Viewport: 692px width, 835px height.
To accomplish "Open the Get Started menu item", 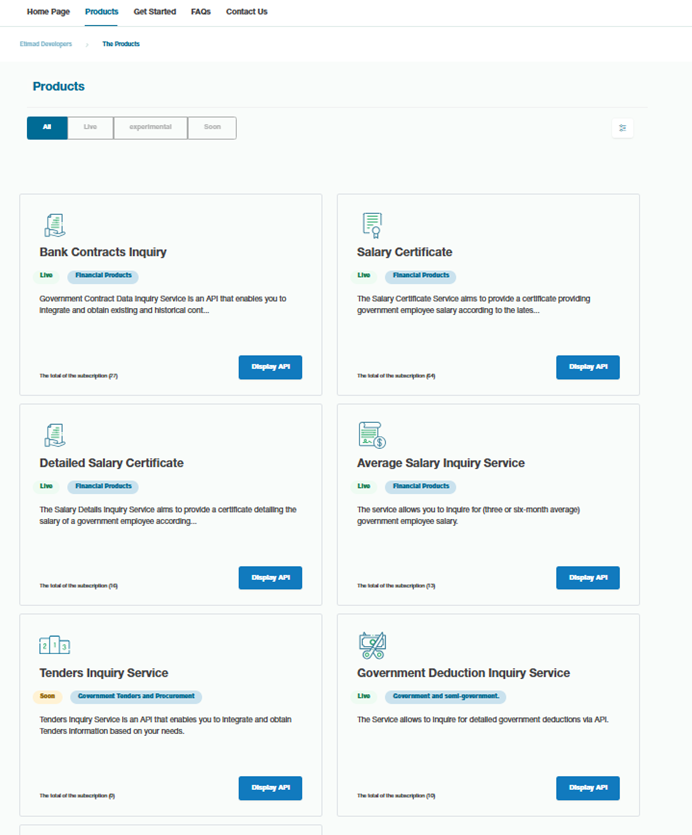I will (154, 12).
